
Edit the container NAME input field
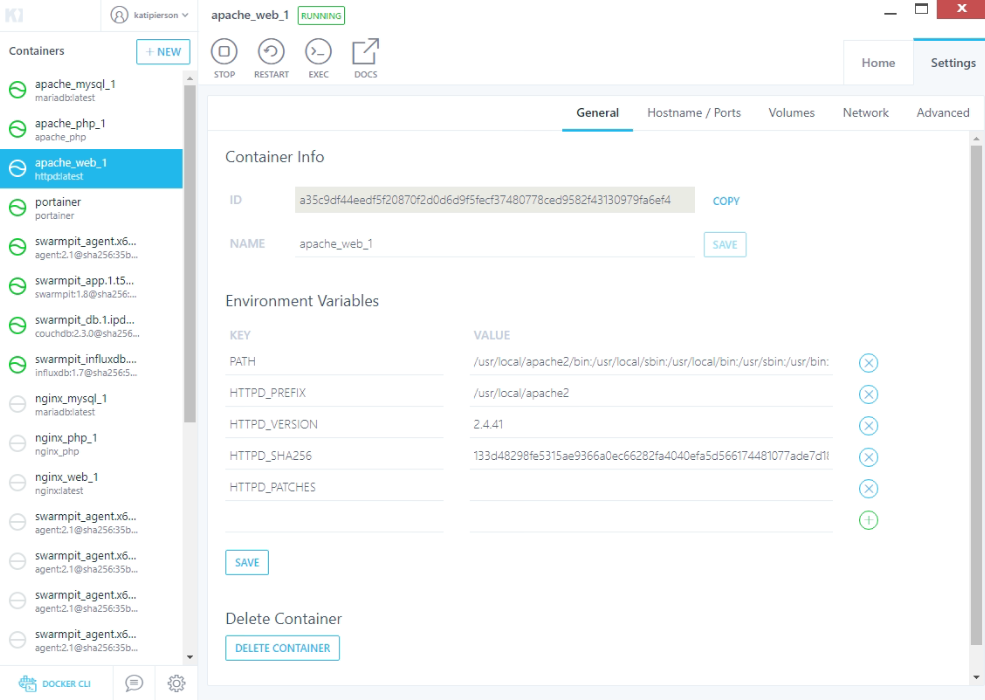point(495,244)
